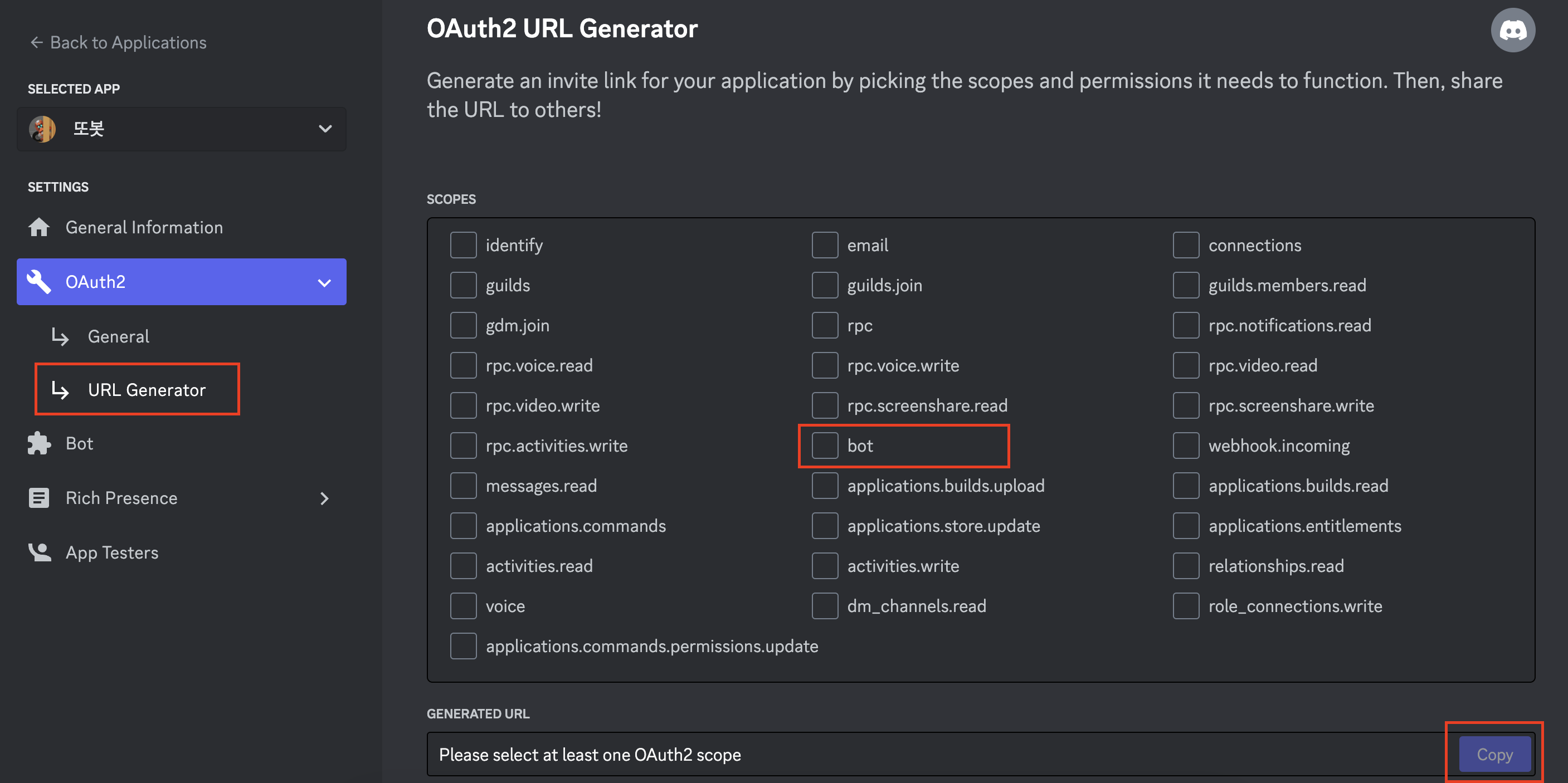Click the selected app avatar image
Screen dimensions: 1568x783
tap(42, 129)
